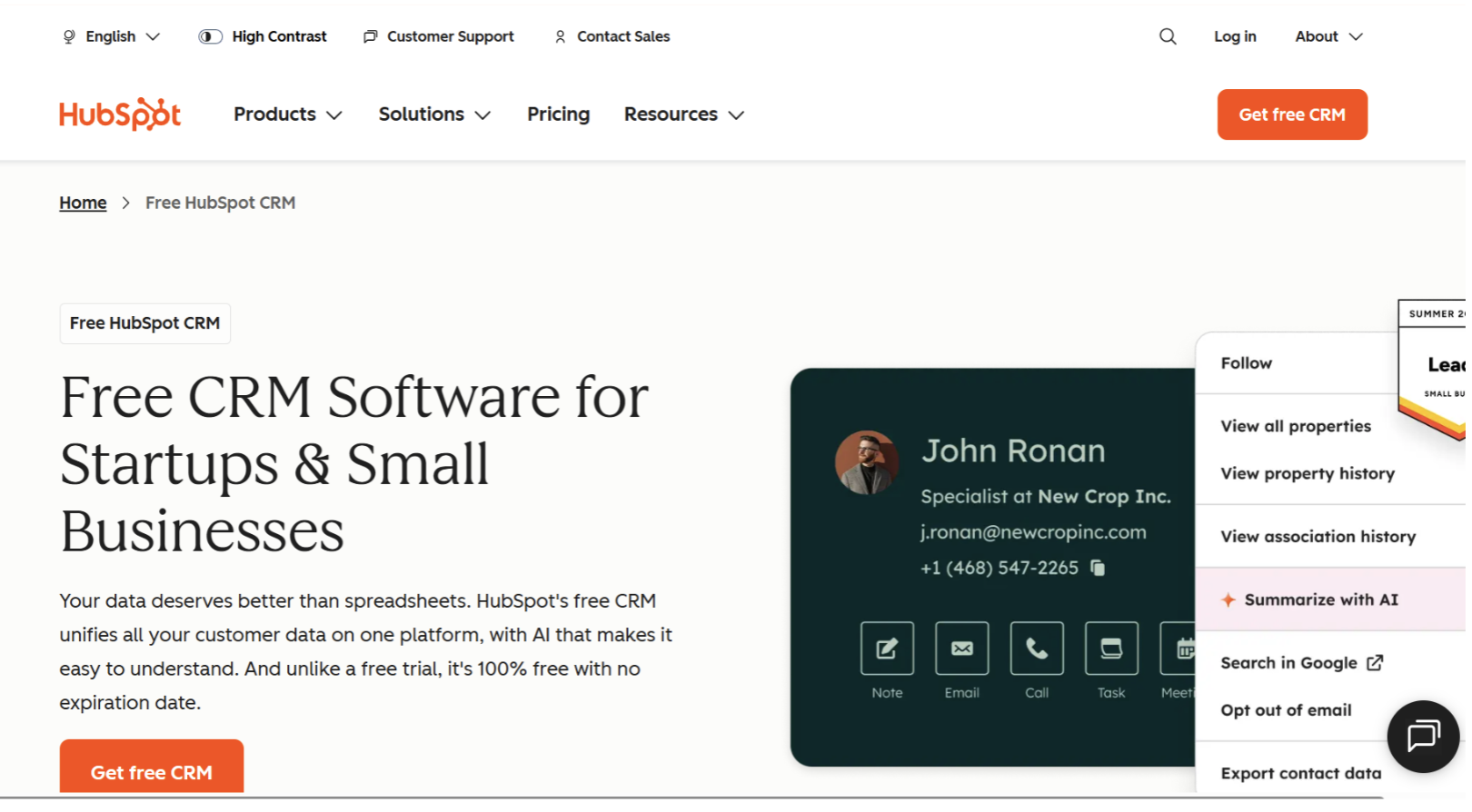Expand the Resources menu
Image resolution: width=1472 pixels, height=812 pixels.
pos(685,114)
